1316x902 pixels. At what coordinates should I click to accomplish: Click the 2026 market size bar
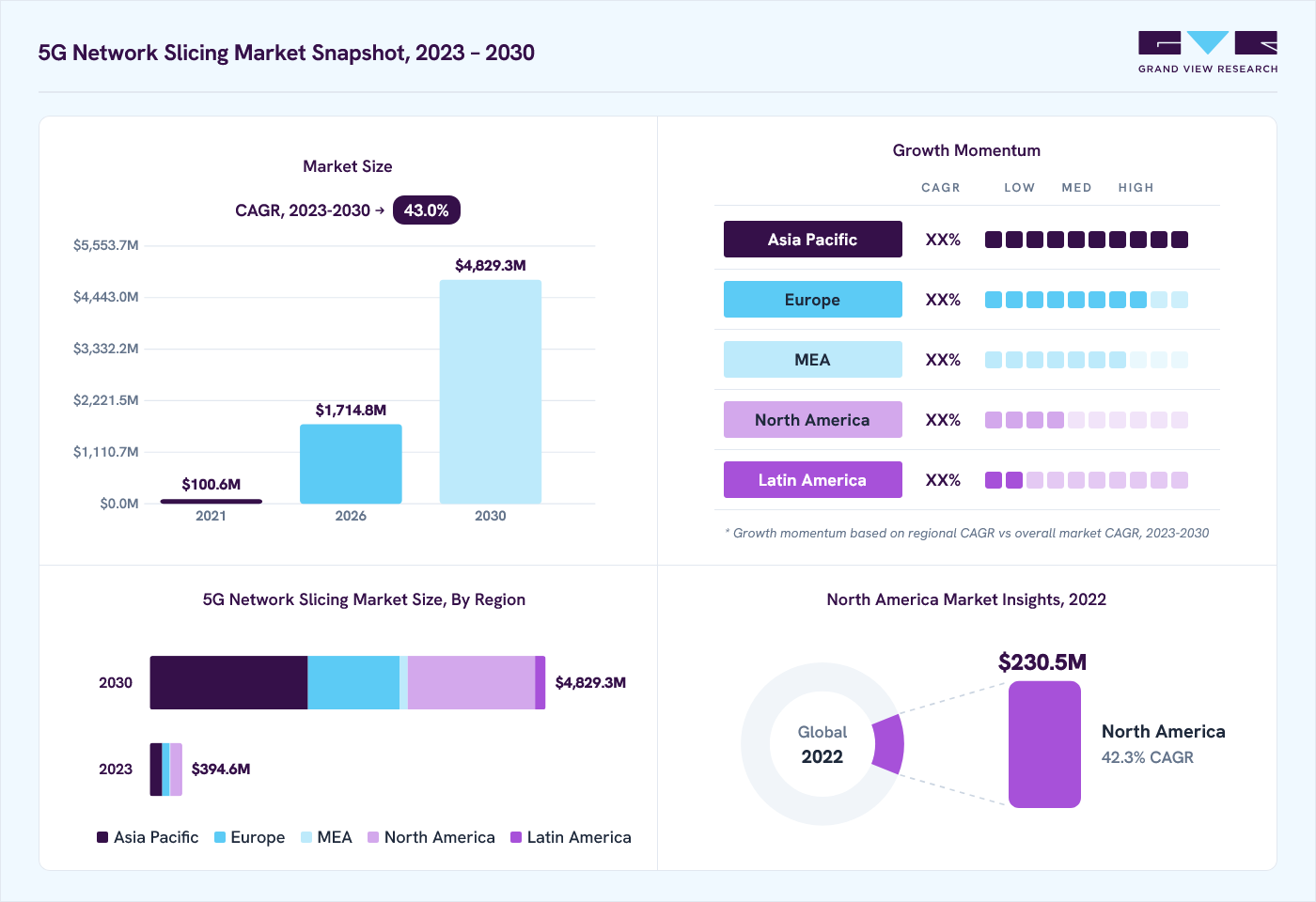pyautogui.click(x=351, y=464)
